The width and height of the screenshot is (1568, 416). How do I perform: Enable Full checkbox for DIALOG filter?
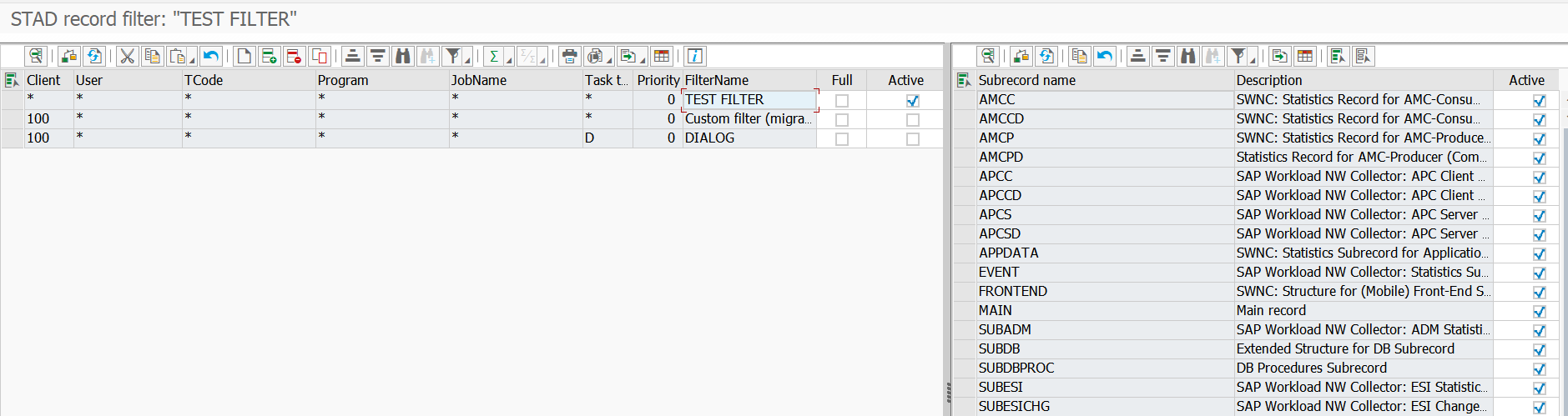click(x=841, y=138)
